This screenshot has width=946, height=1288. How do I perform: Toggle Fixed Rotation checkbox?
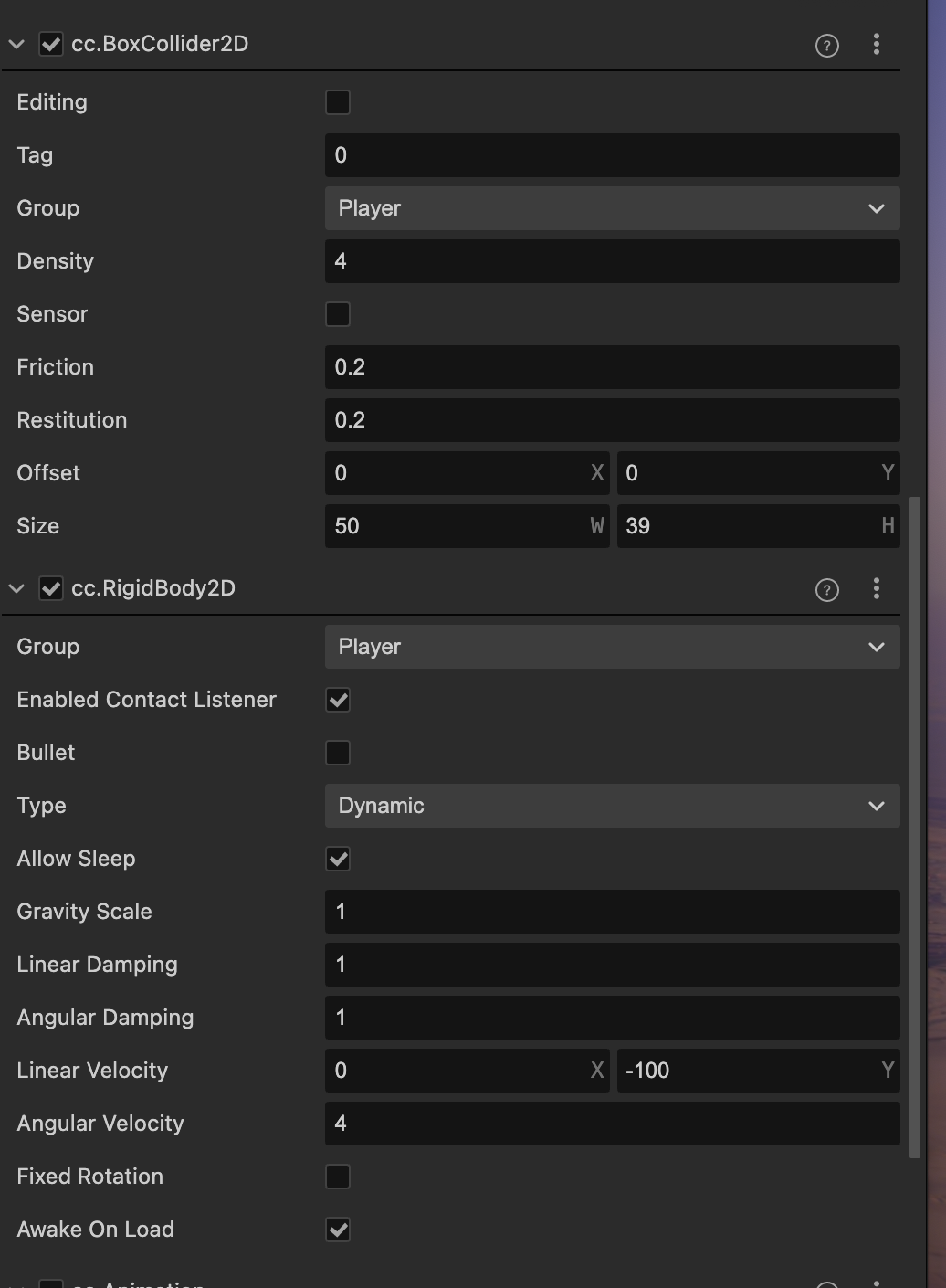(x=338, y=1177)
